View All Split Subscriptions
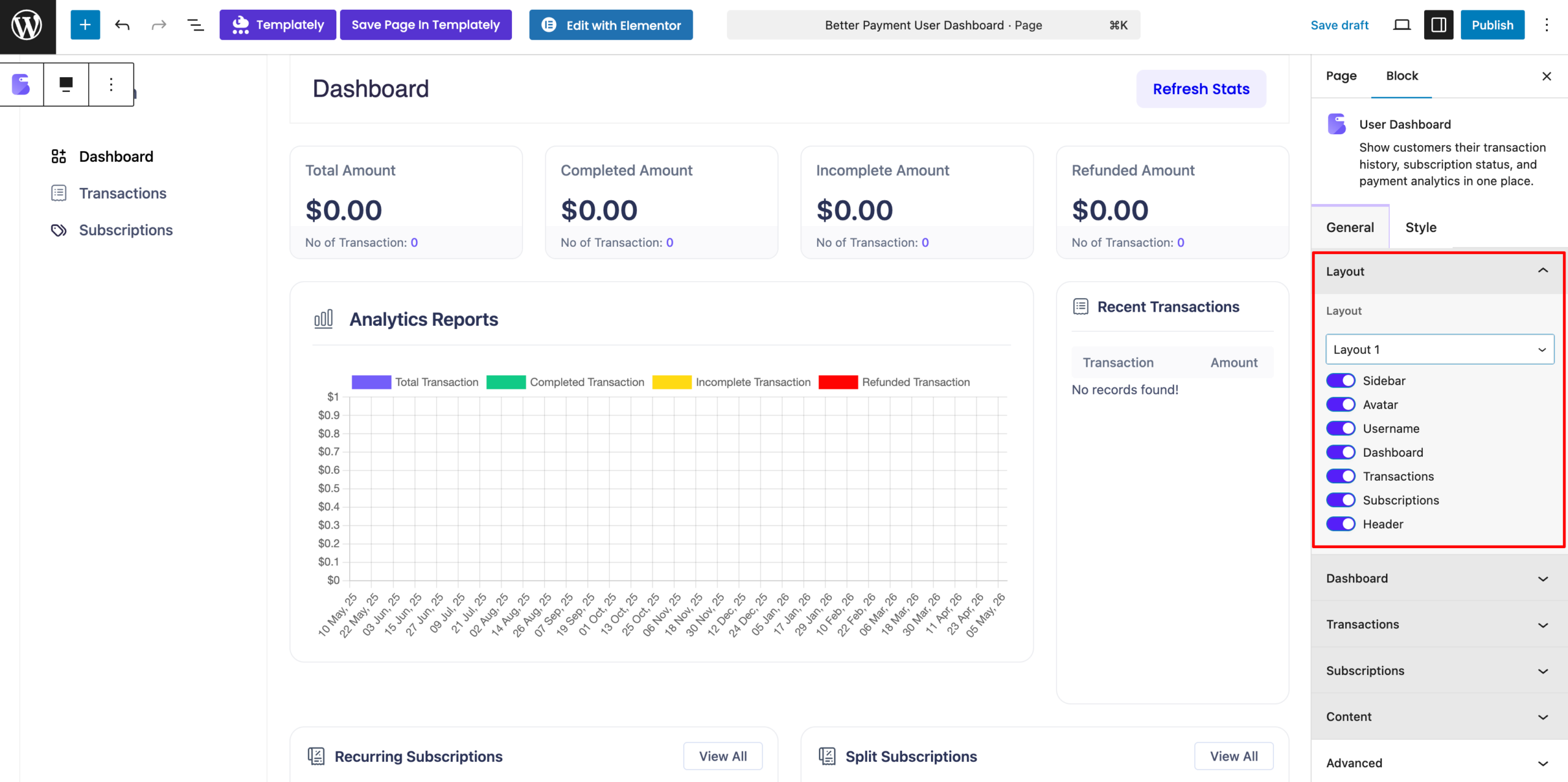This screenshot has height=782, width=1568. tap(1234, 756)
